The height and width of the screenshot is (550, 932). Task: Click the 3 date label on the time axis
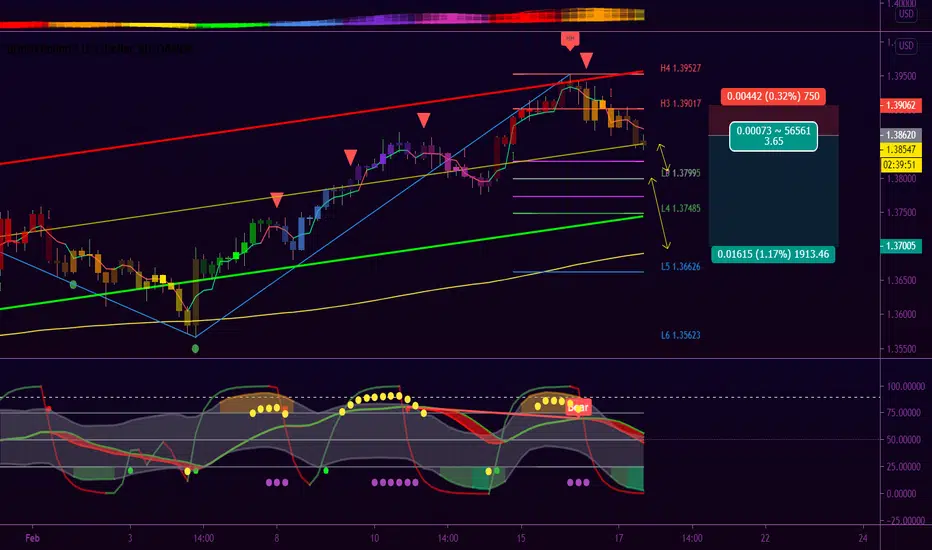(130, 538)
